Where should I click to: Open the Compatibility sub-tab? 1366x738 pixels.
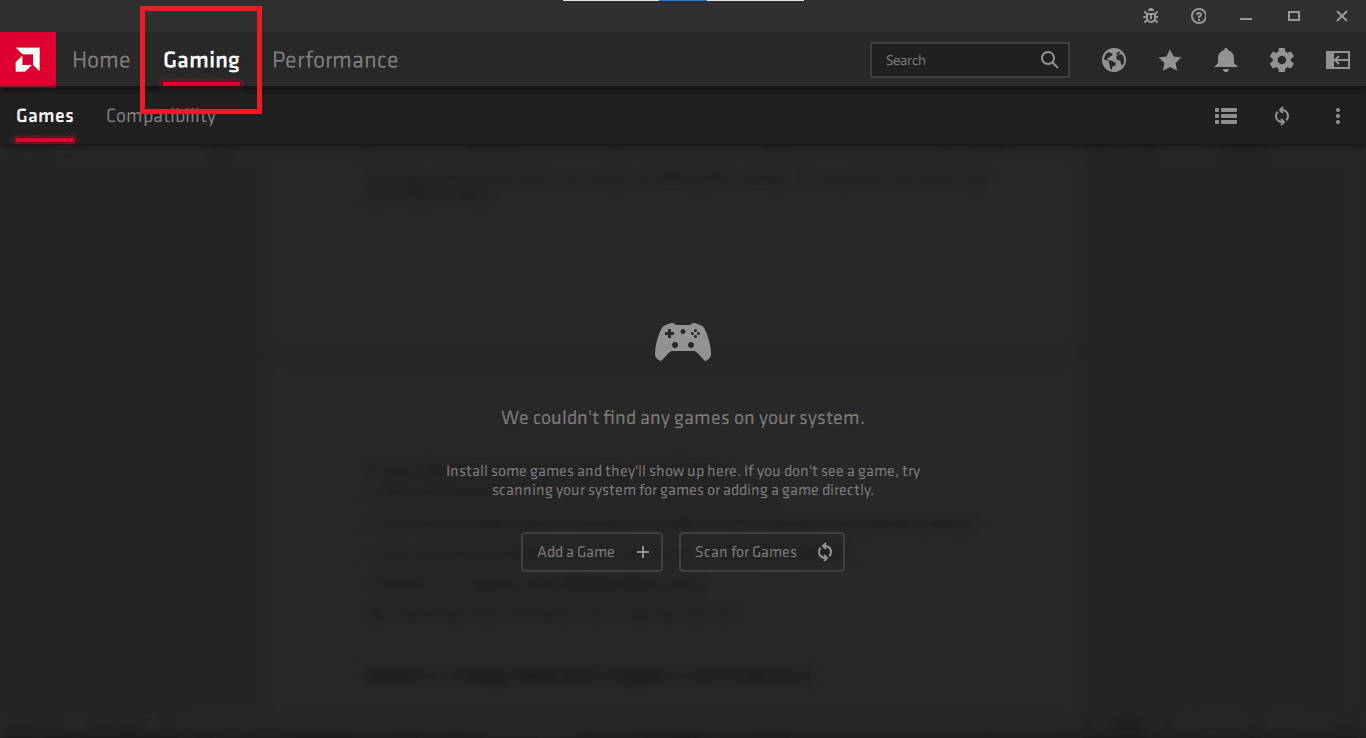tap(161, 116)
